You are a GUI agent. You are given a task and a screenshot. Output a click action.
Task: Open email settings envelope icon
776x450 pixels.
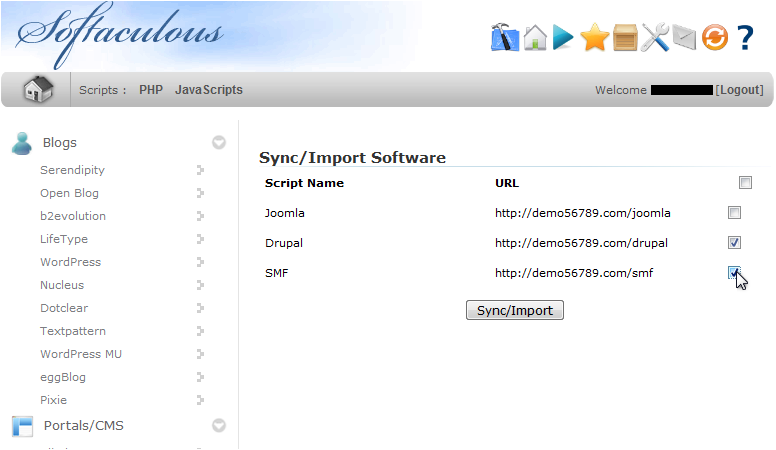(684, 38)
